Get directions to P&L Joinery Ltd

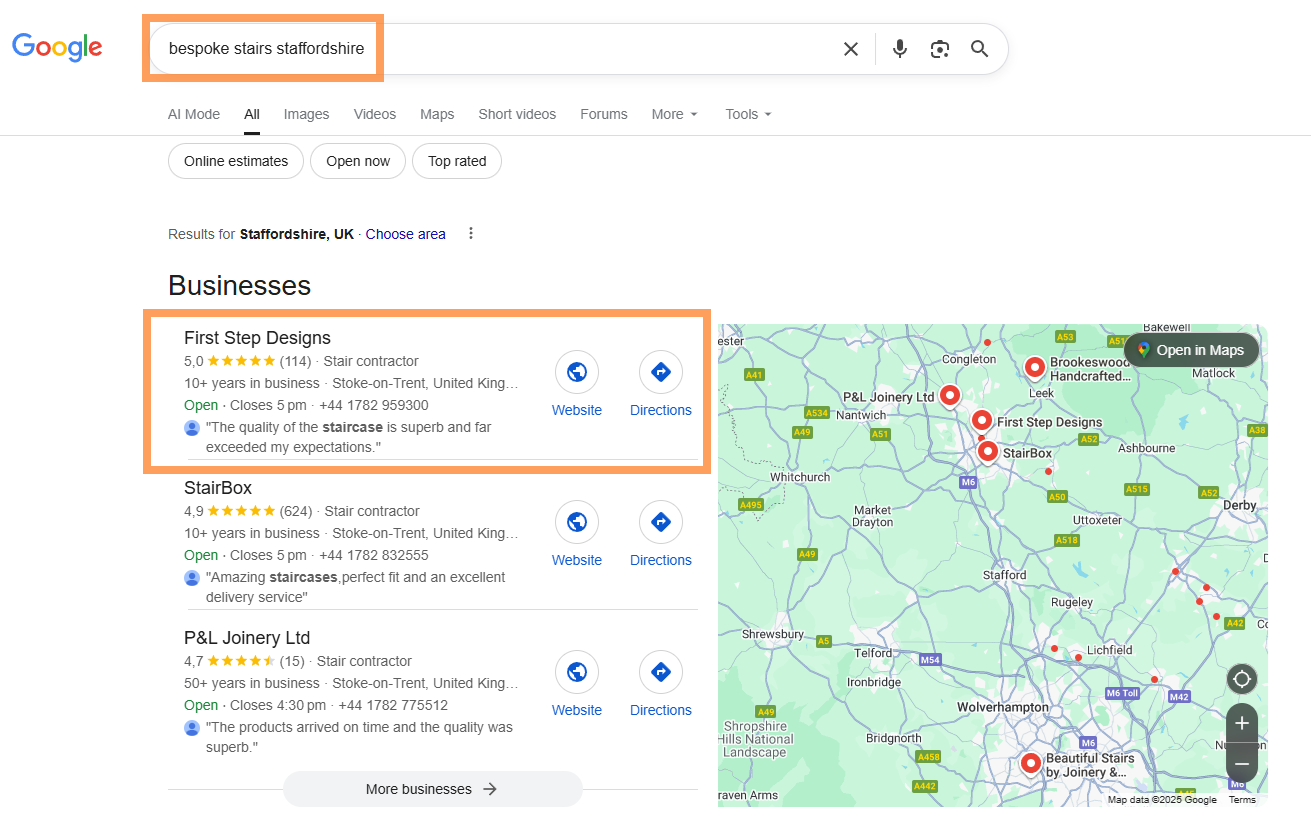(x=660, y=673)
